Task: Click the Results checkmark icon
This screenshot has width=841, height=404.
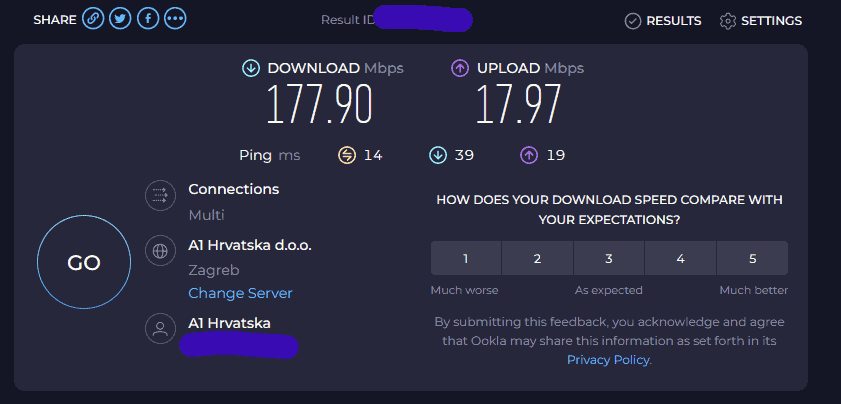Action: [632, 21]
